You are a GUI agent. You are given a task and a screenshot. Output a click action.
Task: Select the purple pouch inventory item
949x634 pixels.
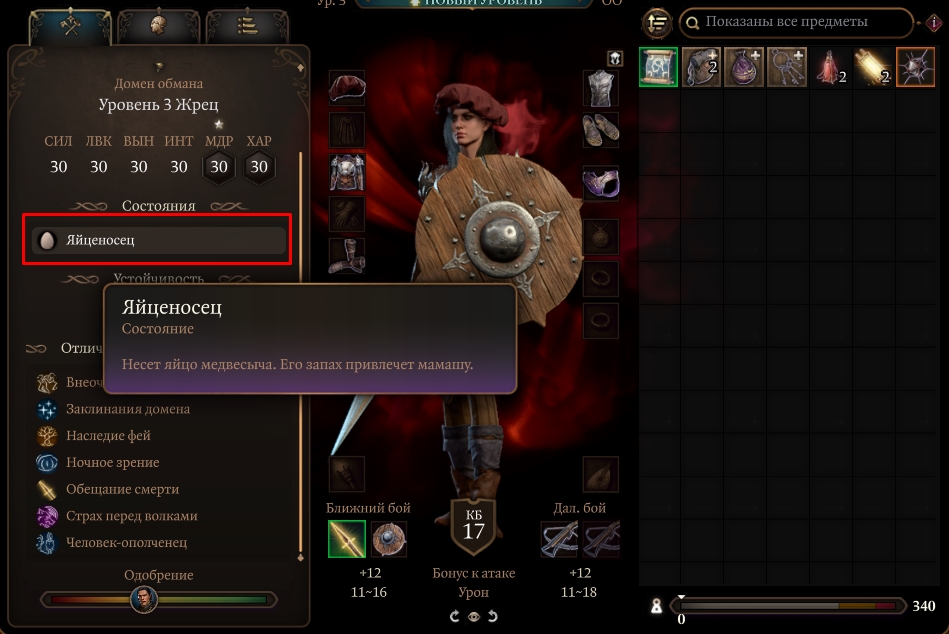(744, 67)
